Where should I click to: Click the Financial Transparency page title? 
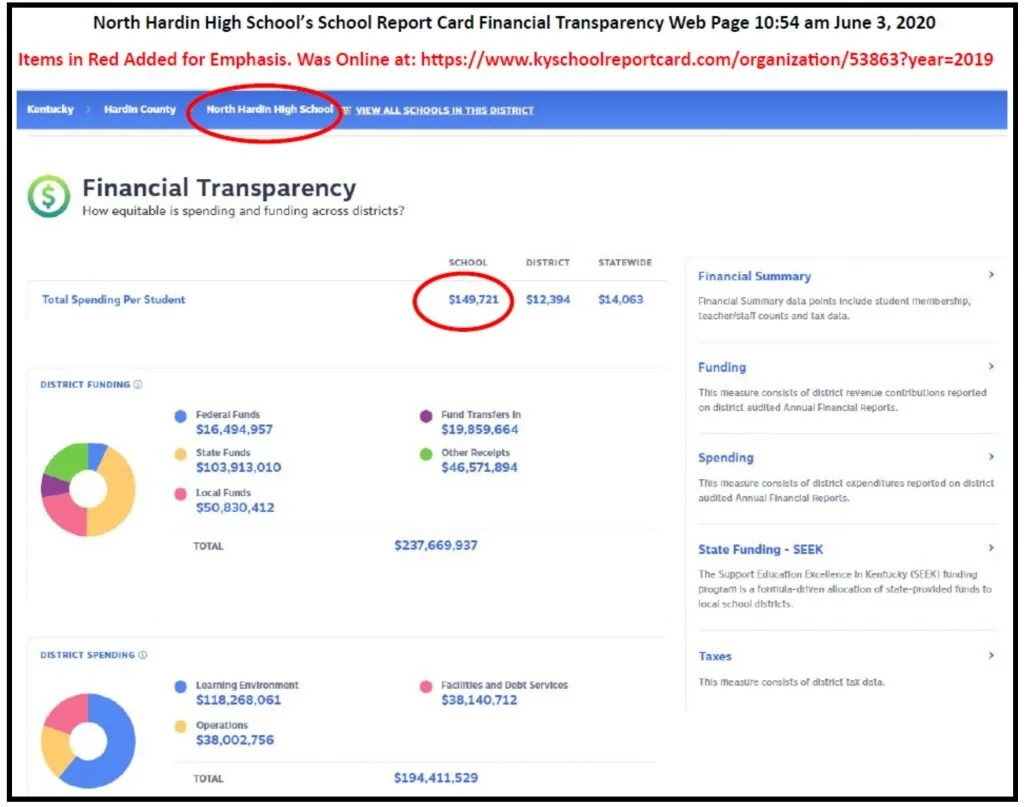(219, 188)
